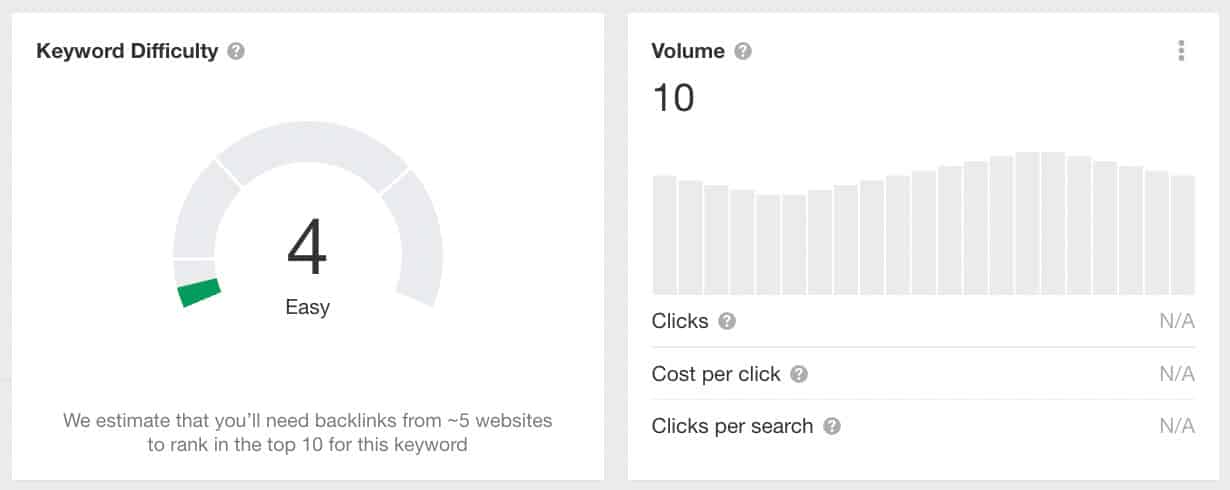
Task: Click the help icon beside Volume title
Action: [x=743, y=51]
